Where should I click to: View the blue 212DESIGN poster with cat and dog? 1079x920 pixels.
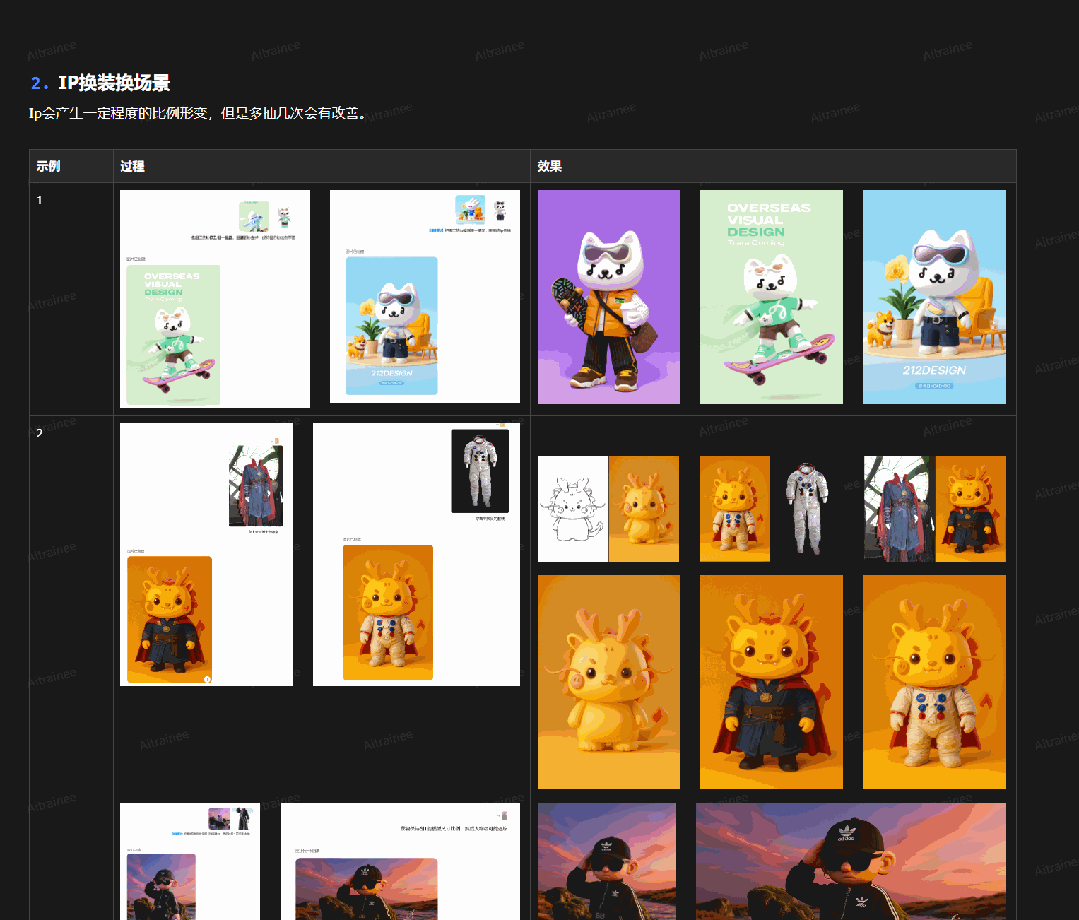(933, 296)
